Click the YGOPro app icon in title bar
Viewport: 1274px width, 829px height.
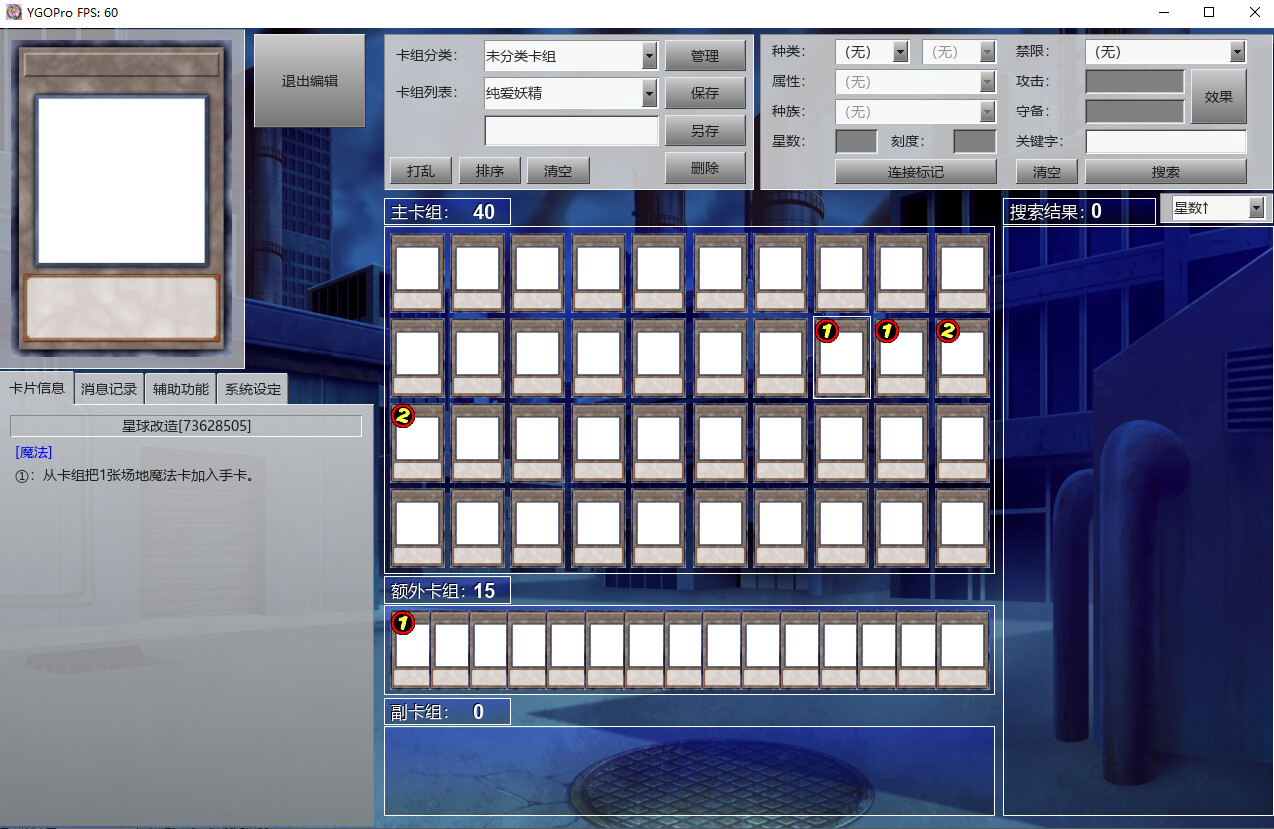13,12
